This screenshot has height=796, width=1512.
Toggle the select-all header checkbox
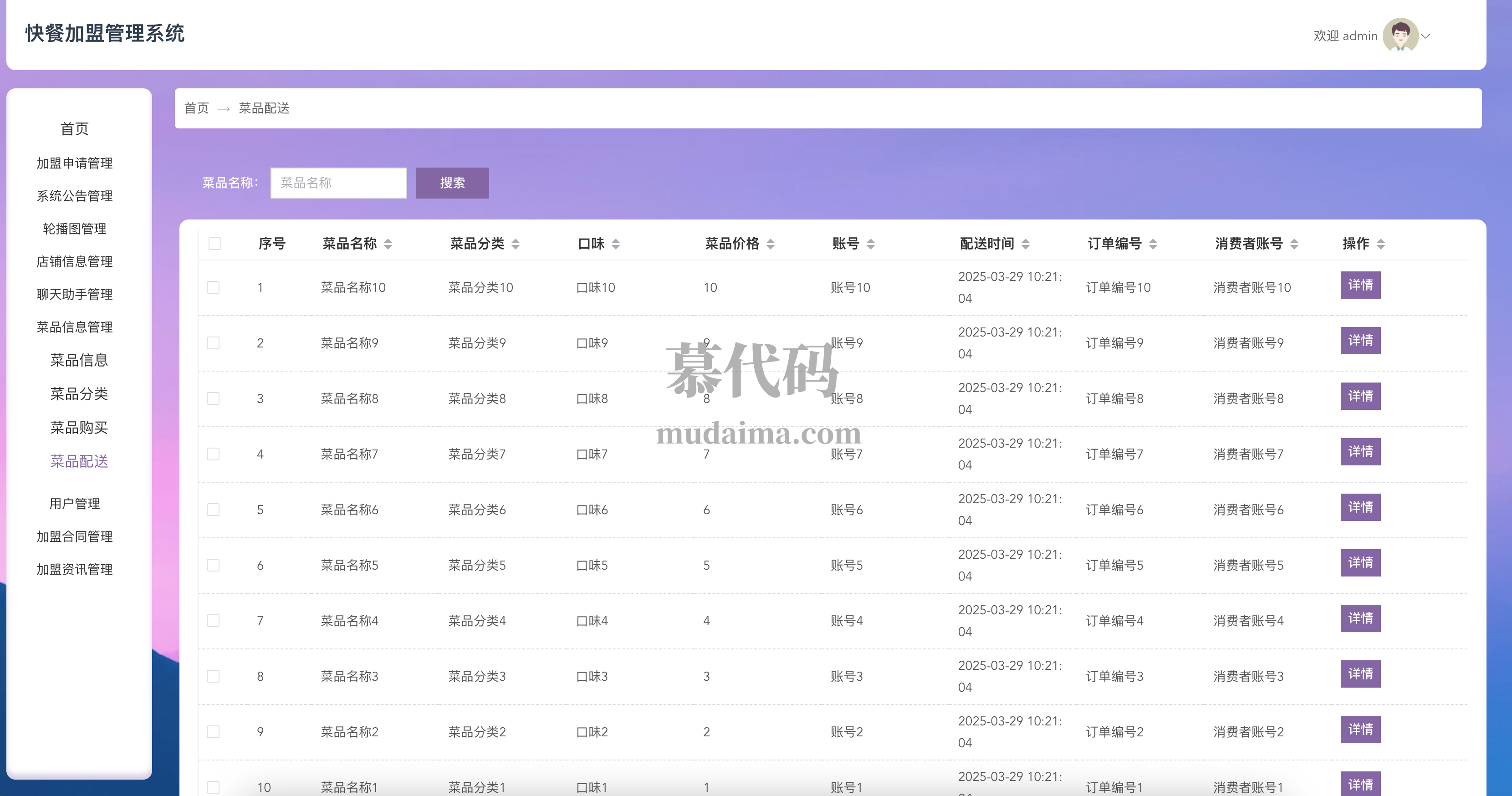pos(215,244)
